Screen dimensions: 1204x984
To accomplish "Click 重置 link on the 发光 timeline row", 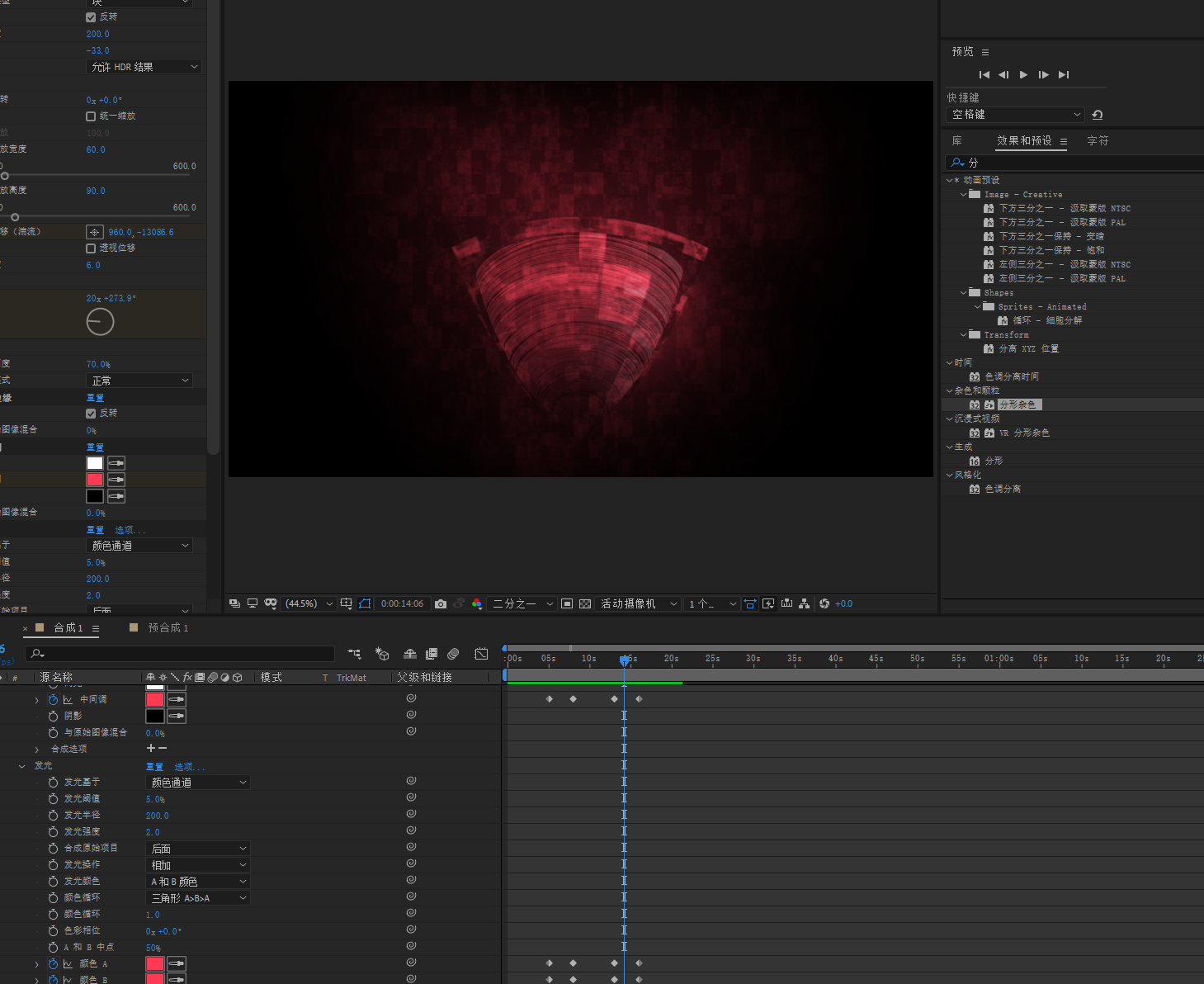I will (154, 767).
